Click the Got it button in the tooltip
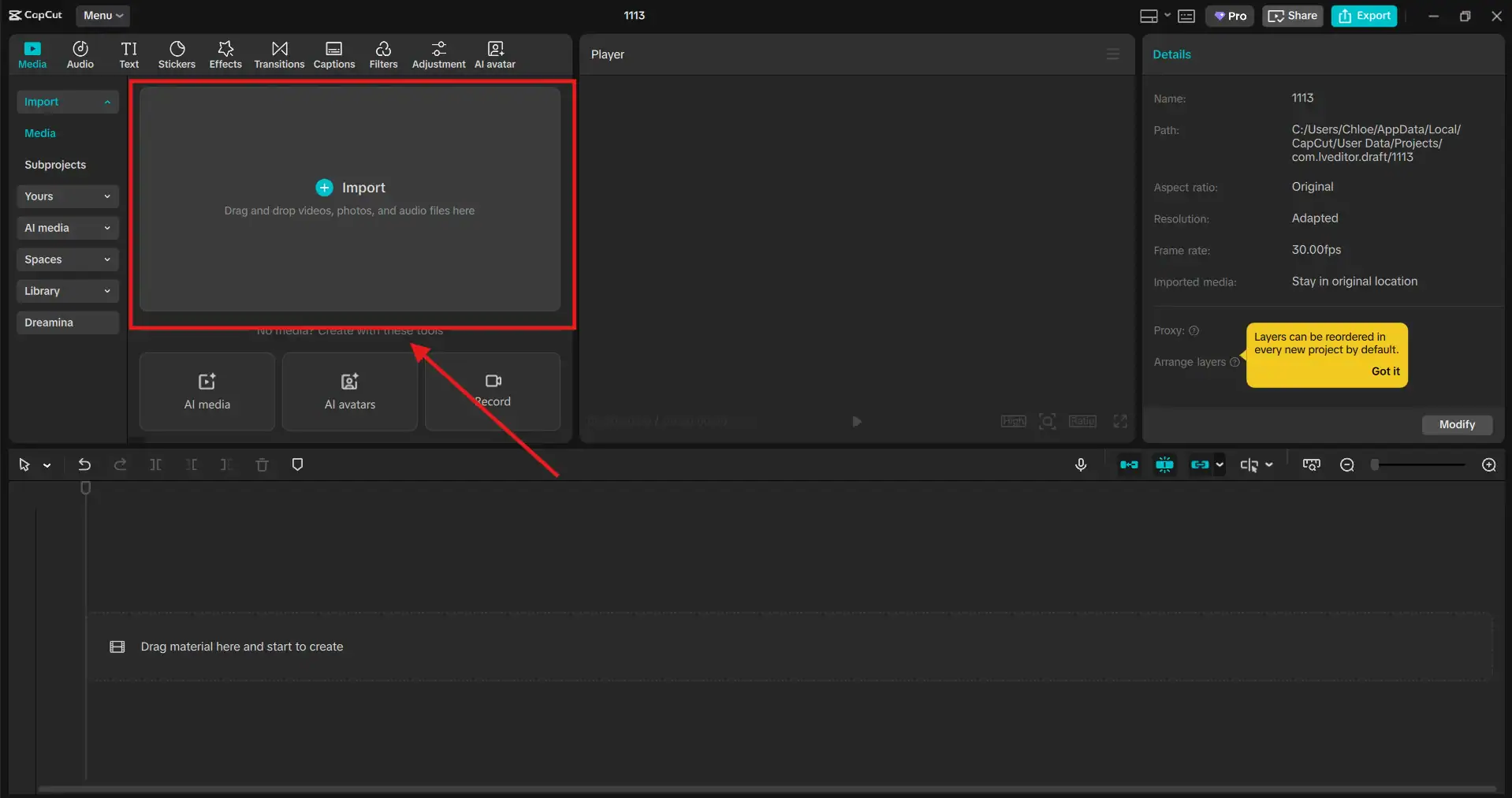 click(x=1385, y=371)
